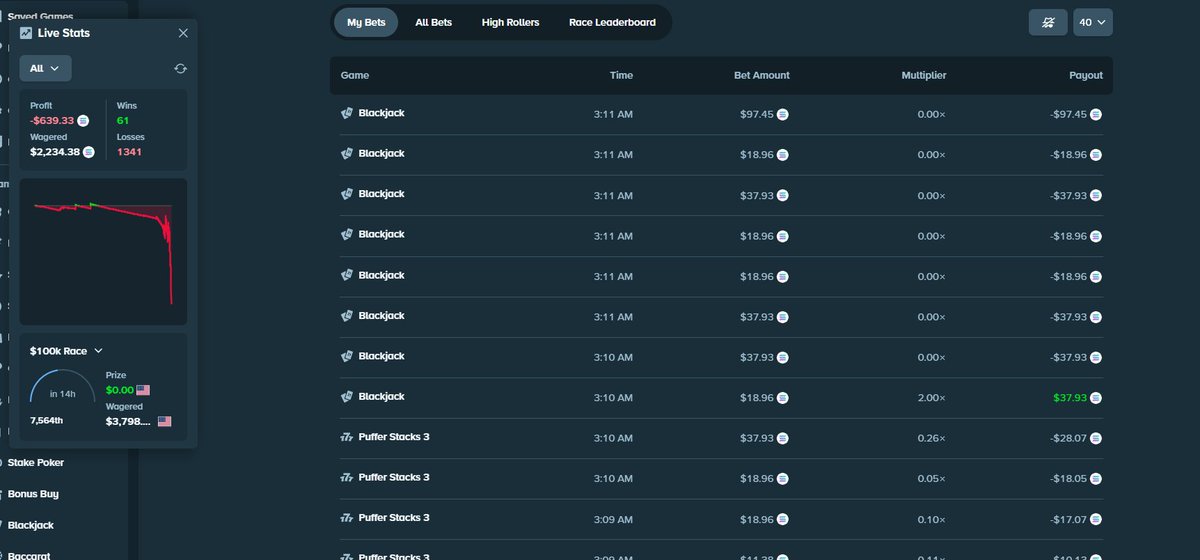Click the coin icon beside Profit -$639.33

pyautogui.click(x=83, y=120)
